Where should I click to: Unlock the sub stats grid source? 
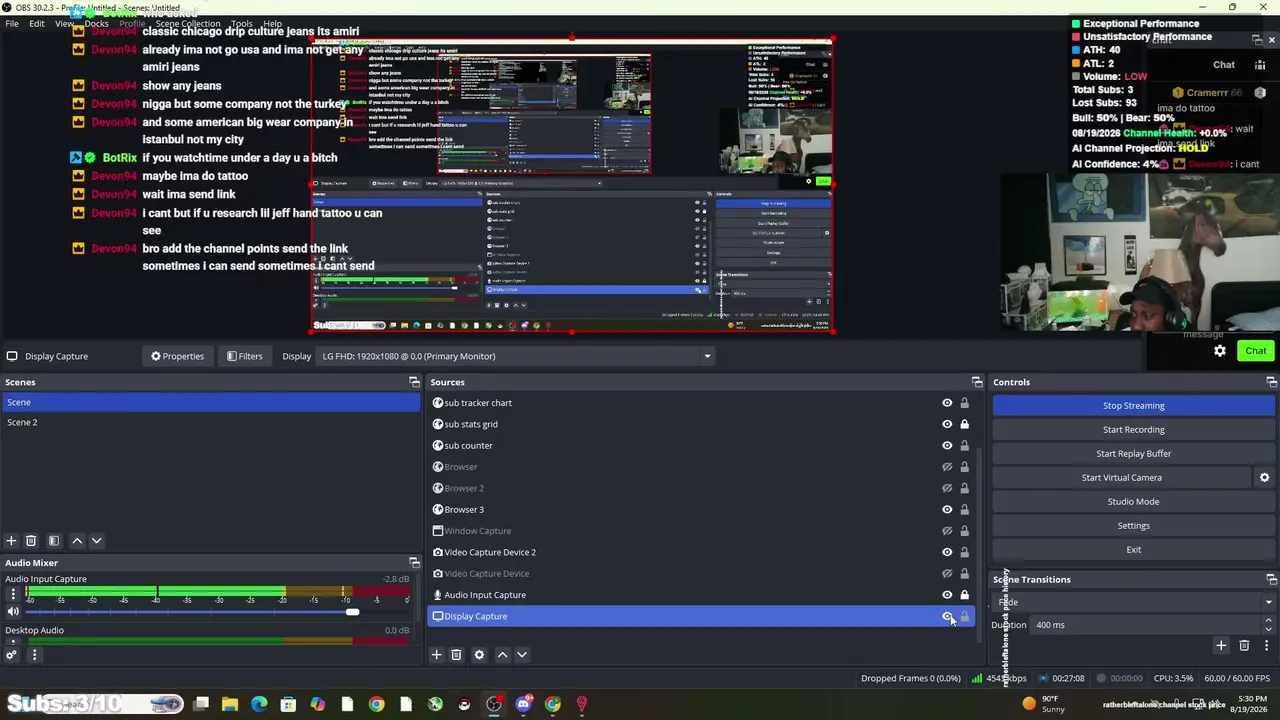[964, 424]
